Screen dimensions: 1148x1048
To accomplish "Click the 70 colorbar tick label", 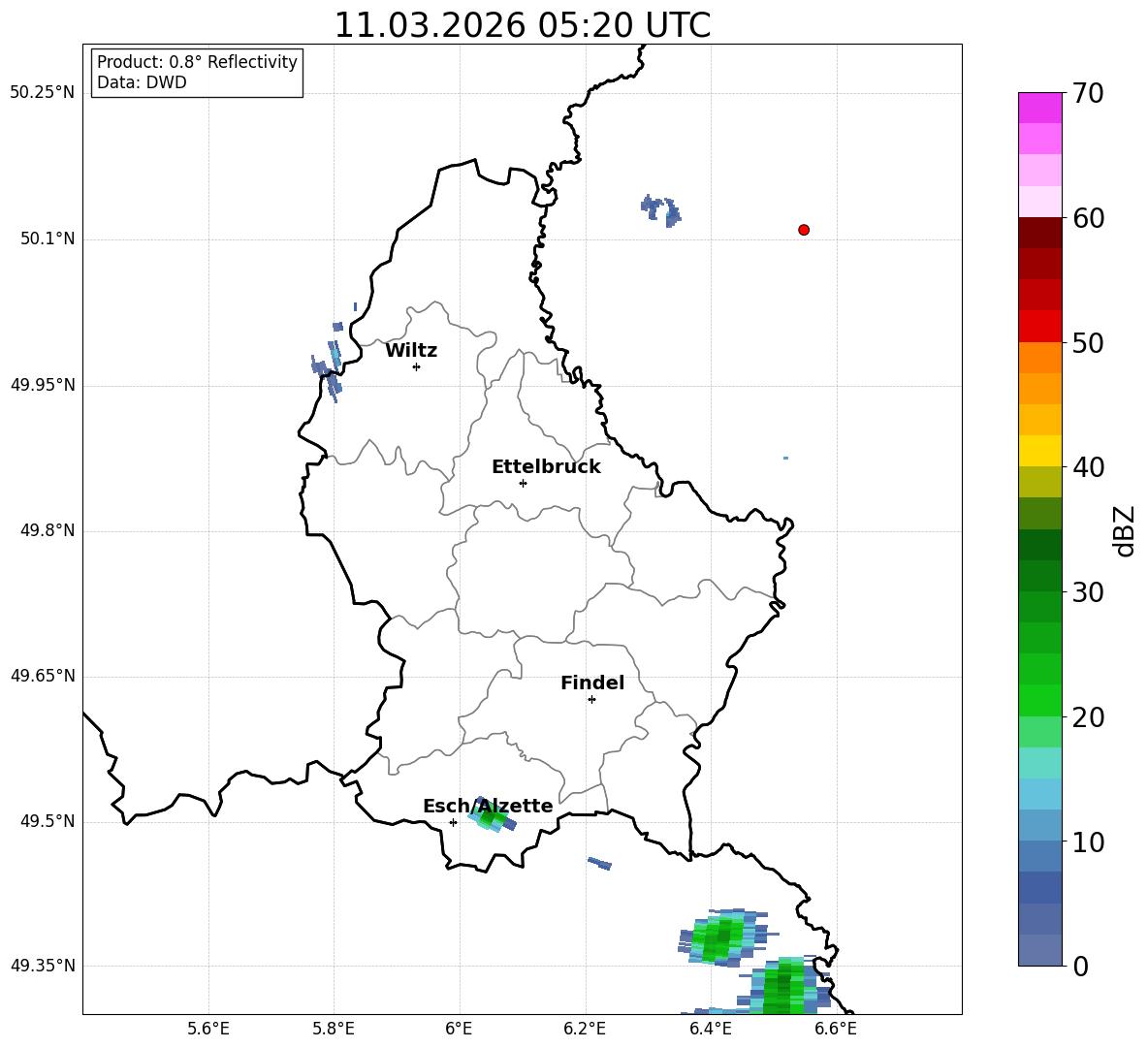I will (1088, 94).
